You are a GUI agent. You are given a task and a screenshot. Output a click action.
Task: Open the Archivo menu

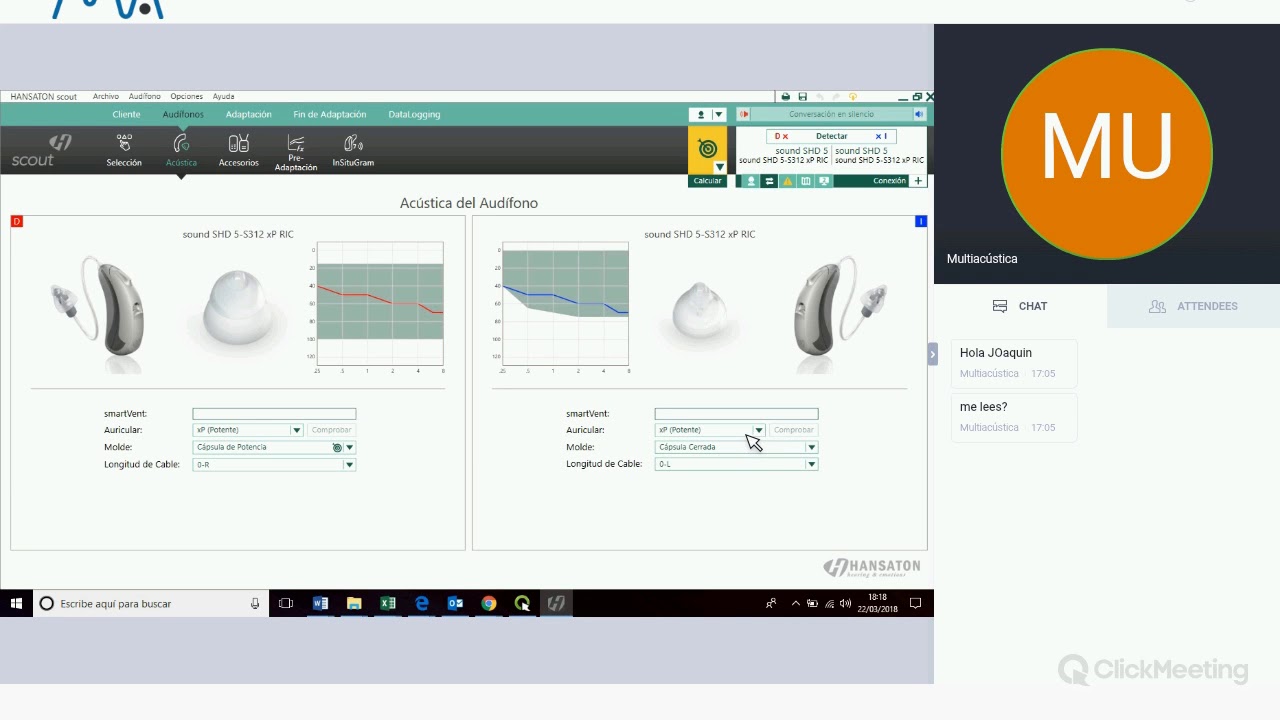106,97
